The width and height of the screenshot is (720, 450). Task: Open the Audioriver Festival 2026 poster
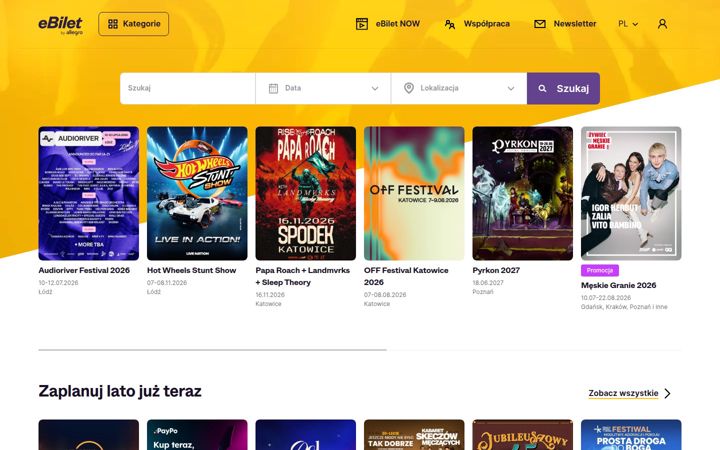click(x=89, y=193)
